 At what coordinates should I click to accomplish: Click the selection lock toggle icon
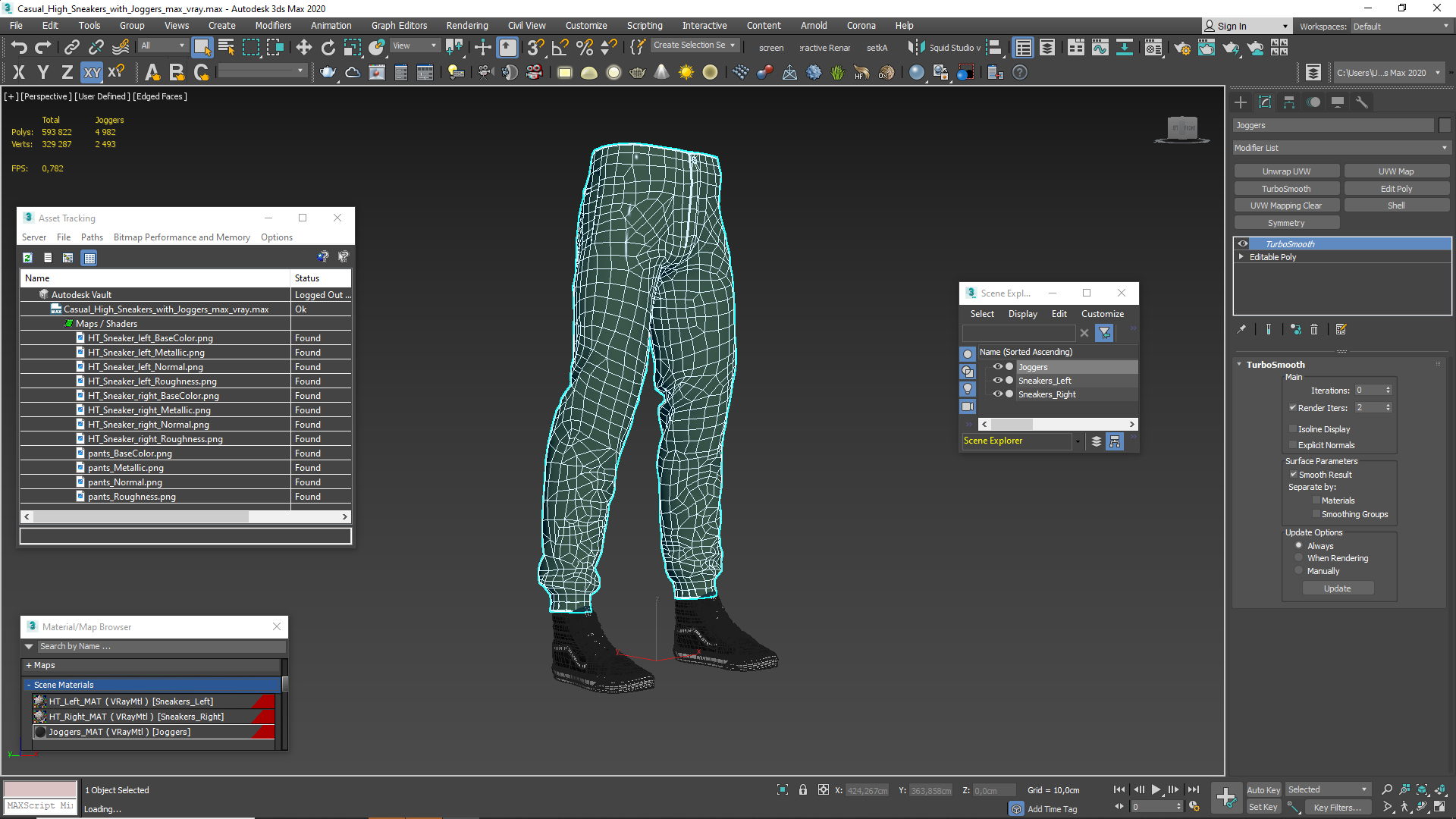tap(803, 790)
